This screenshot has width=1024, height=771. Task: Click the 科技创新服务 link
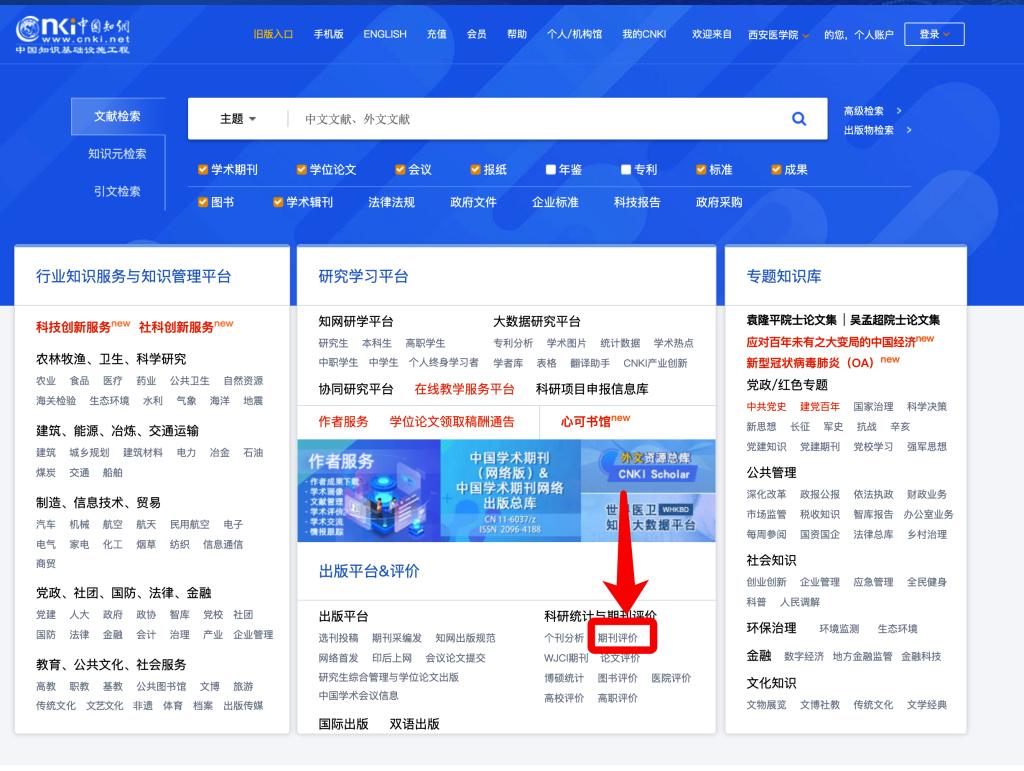[x=73, y=327]
